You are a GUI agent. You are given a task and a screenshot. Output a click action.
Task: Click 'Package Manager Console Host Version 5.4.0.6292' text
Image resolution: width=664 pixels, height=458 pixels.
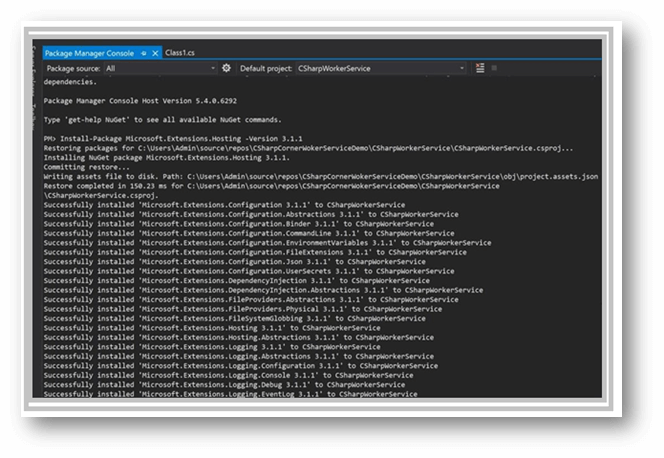click(x=140, y=101)
